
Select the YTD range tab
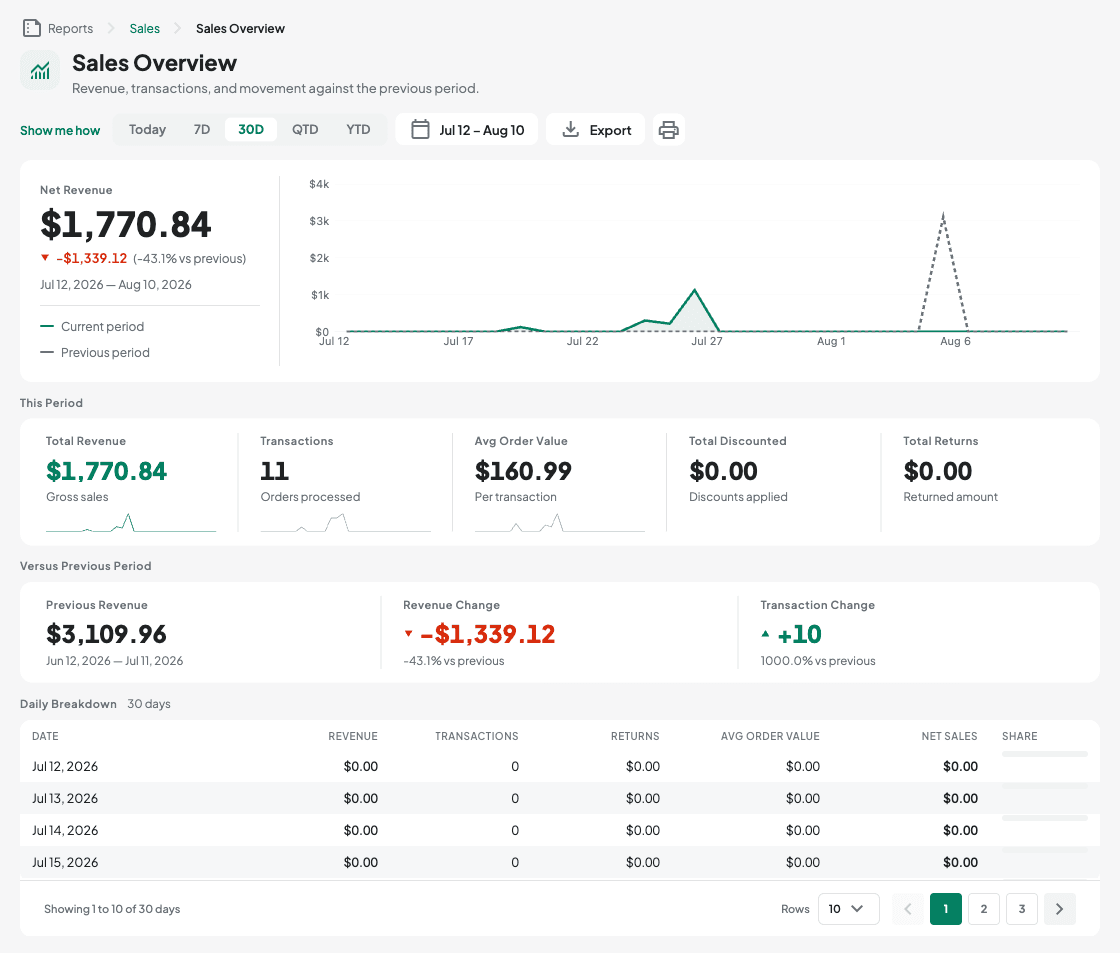(358, 129)
